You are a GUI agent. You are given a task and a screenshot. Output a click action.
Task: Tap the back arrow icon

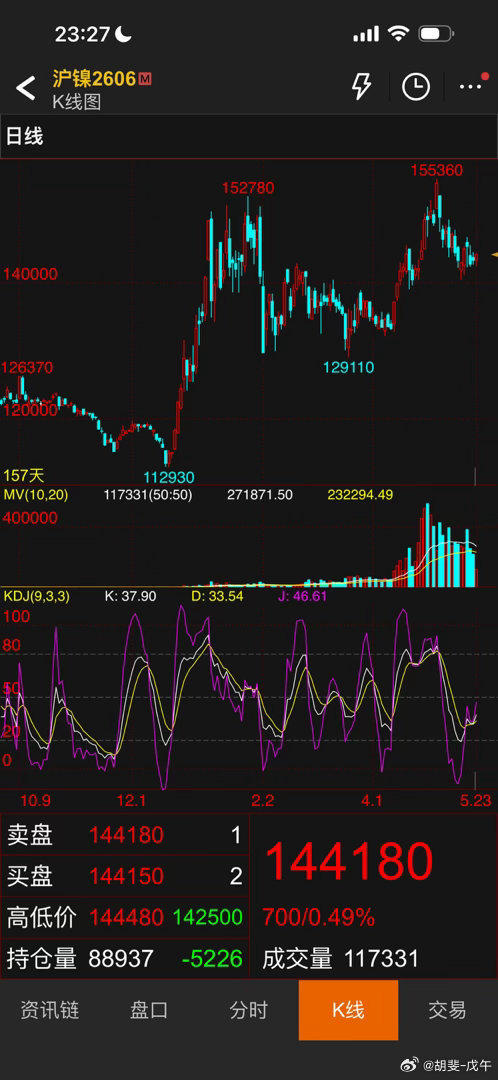click(25, 88)
